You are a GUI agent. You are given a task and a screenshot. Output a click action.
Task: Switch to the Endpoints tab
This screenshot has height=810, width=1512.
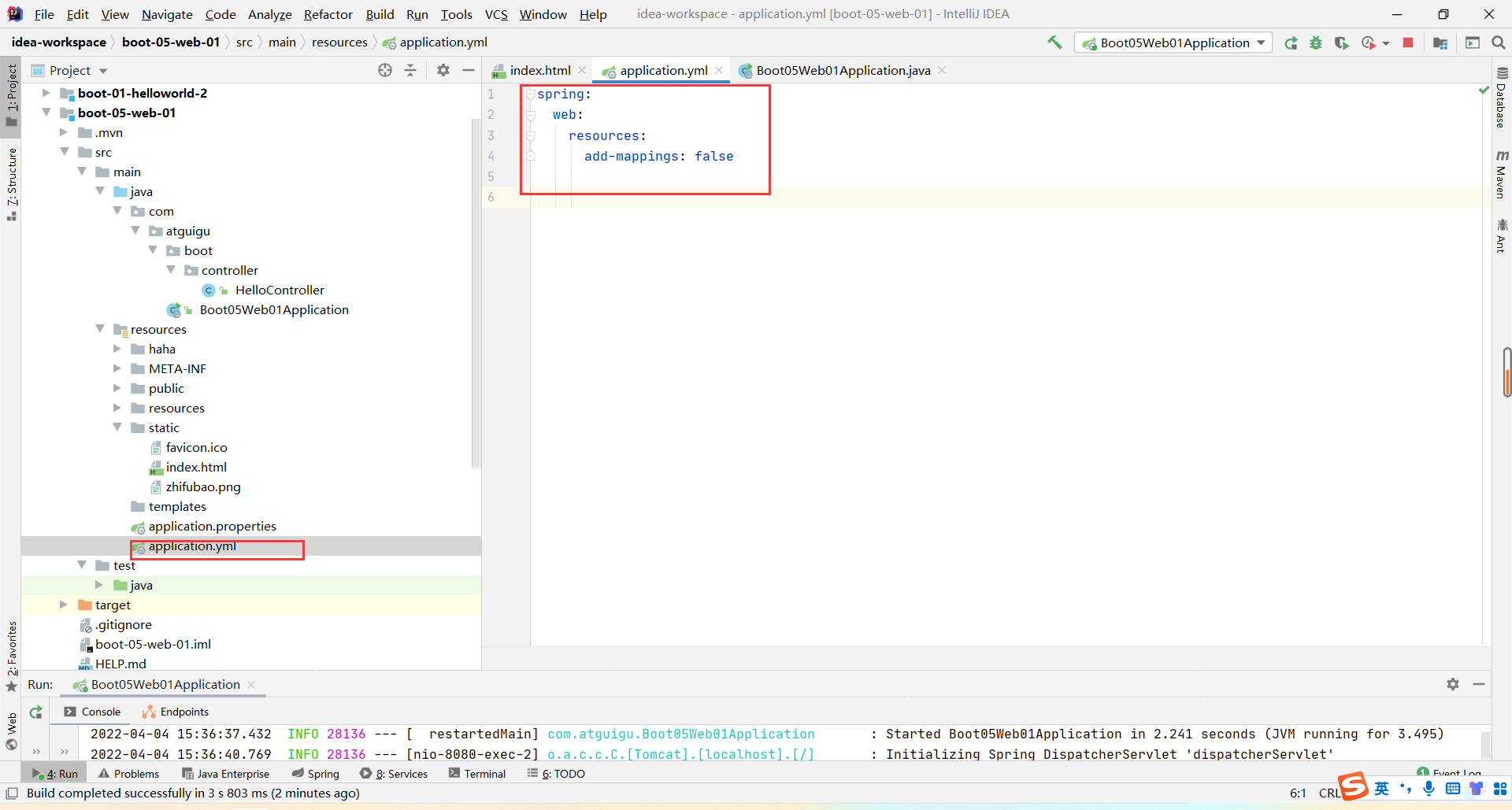pos(176,712)
